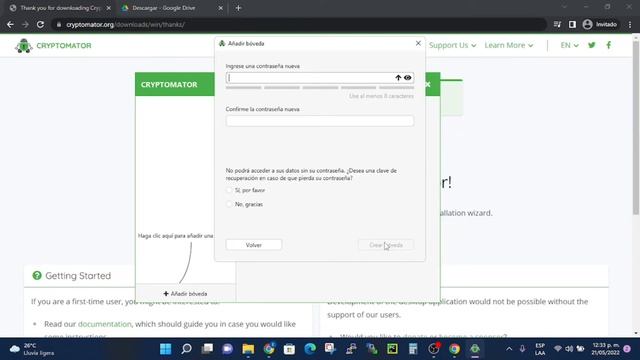The width and height of the screenshot is (640, 360).
Task: Click the Cryptomator robot logo on website
Action: coord(24,46)
